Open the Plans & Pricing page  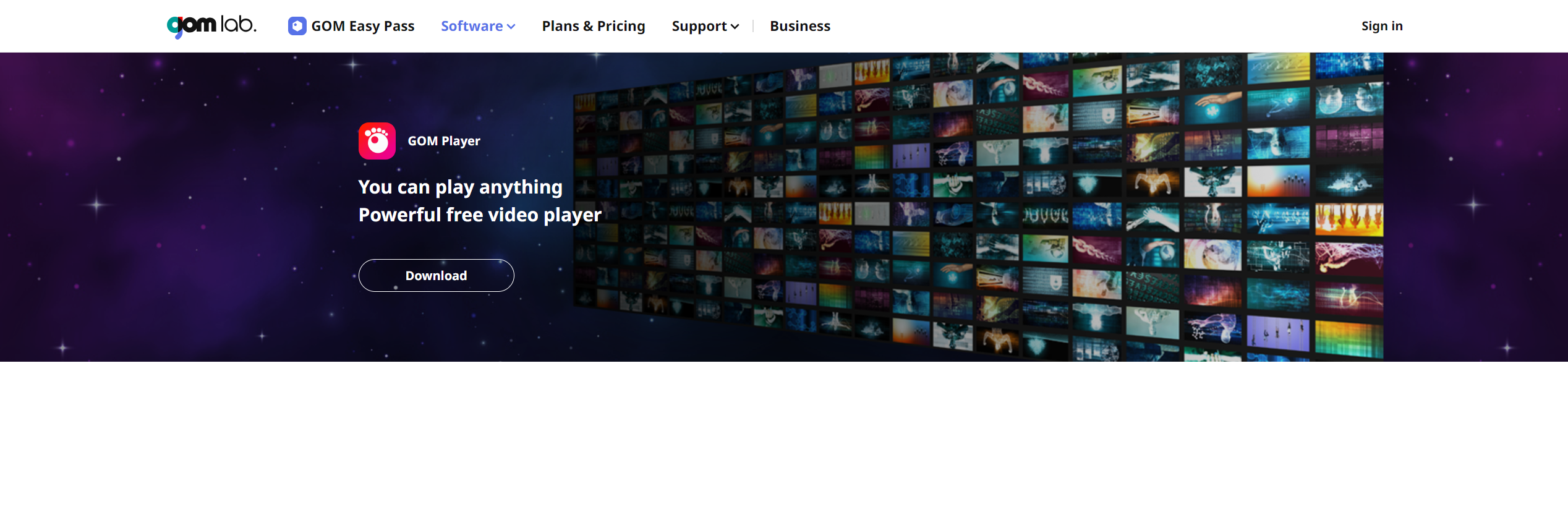click(x=593, y=26)
